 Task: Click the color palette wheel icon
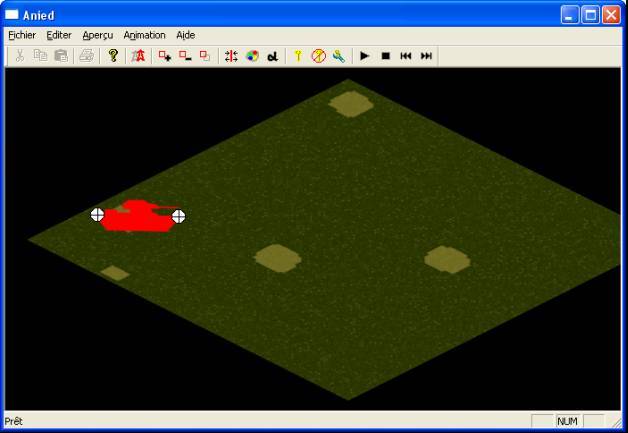[252, 56]
